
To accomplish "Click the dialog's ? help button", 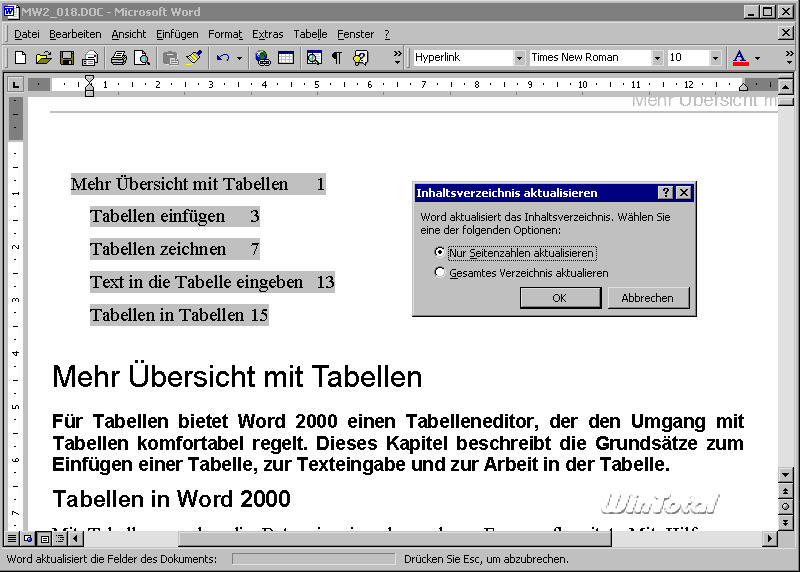I will click(x=665, y=192).
